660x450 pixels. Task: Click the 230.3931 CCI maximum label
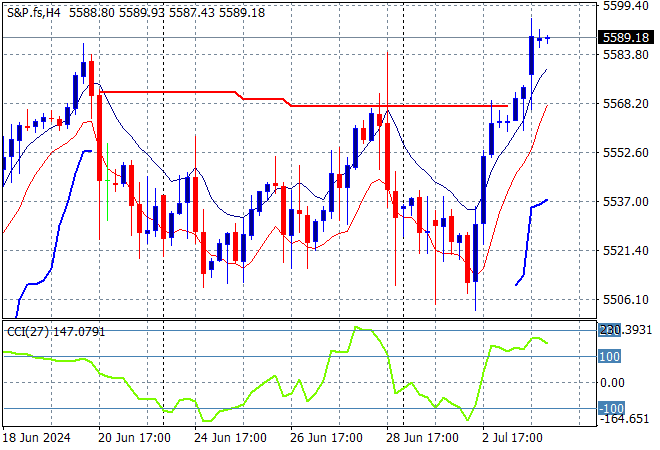click(x=626, y=329)
